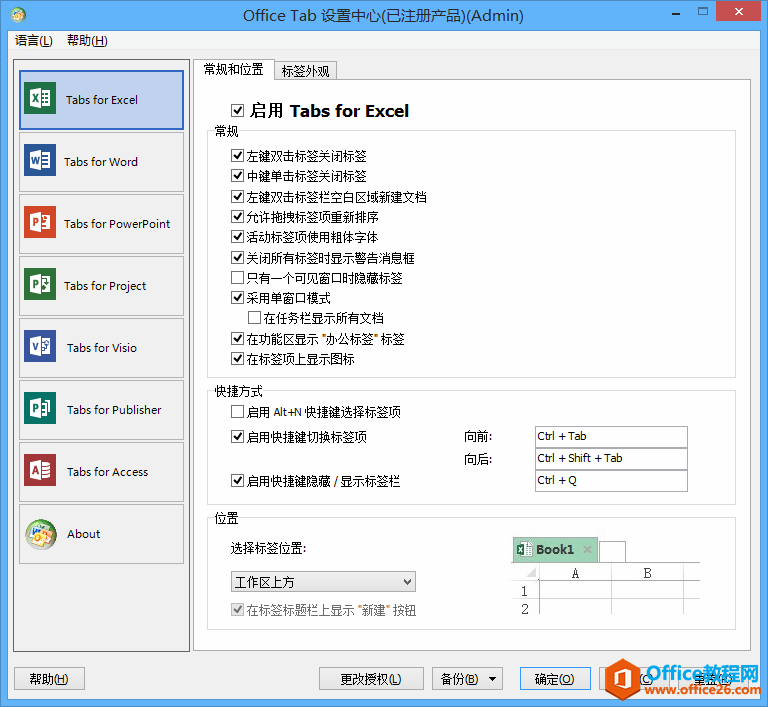
Task: Toggle 左键双击标签关闭标签 checkbox
Action: point(238,156)
